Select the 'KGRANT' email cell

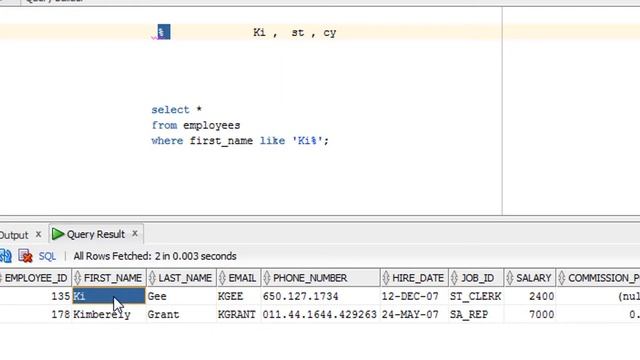coord(238,315)
